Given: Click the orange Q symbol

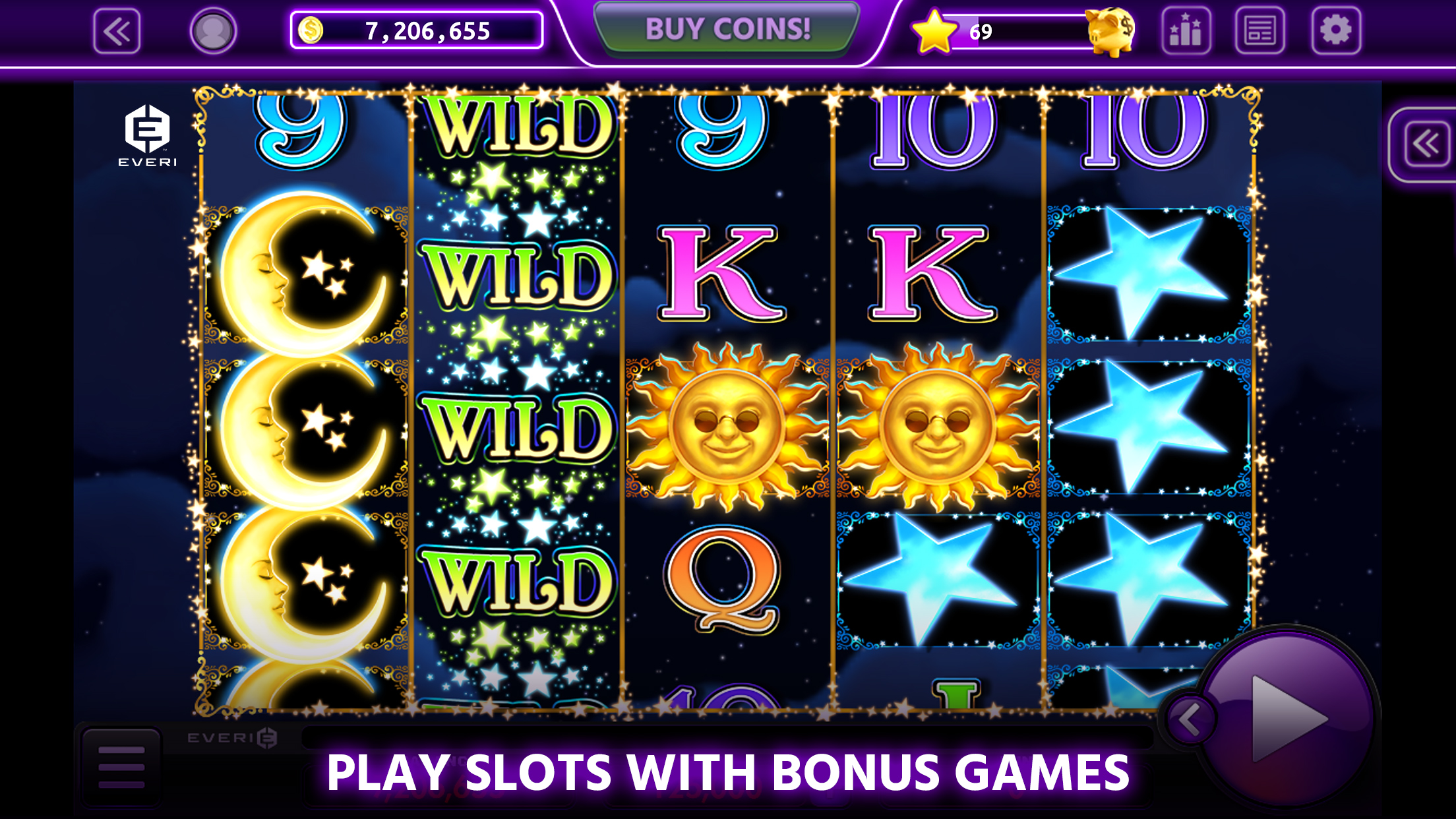Looking at the screenshot, I should [x=723, y=579].
